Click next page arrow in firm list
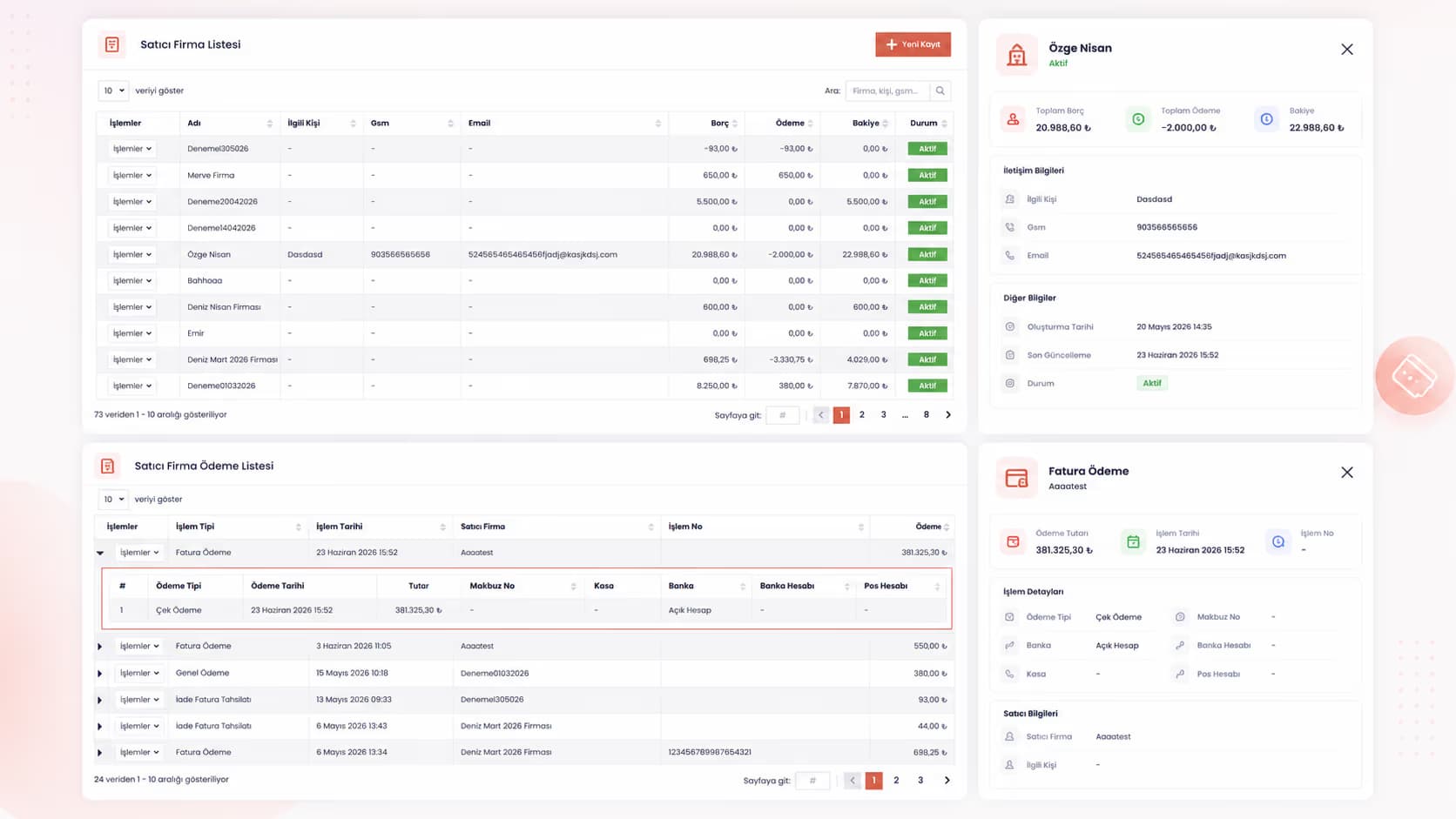The width and height of the screenshot is (1456, 819). click(947, 415)
